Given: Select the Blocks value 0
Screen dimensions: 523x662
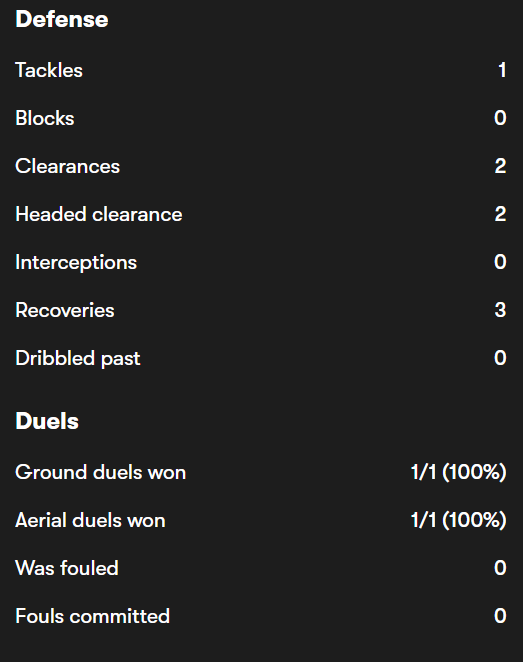Looking at the screenshot, I should (x=500, y=118).
